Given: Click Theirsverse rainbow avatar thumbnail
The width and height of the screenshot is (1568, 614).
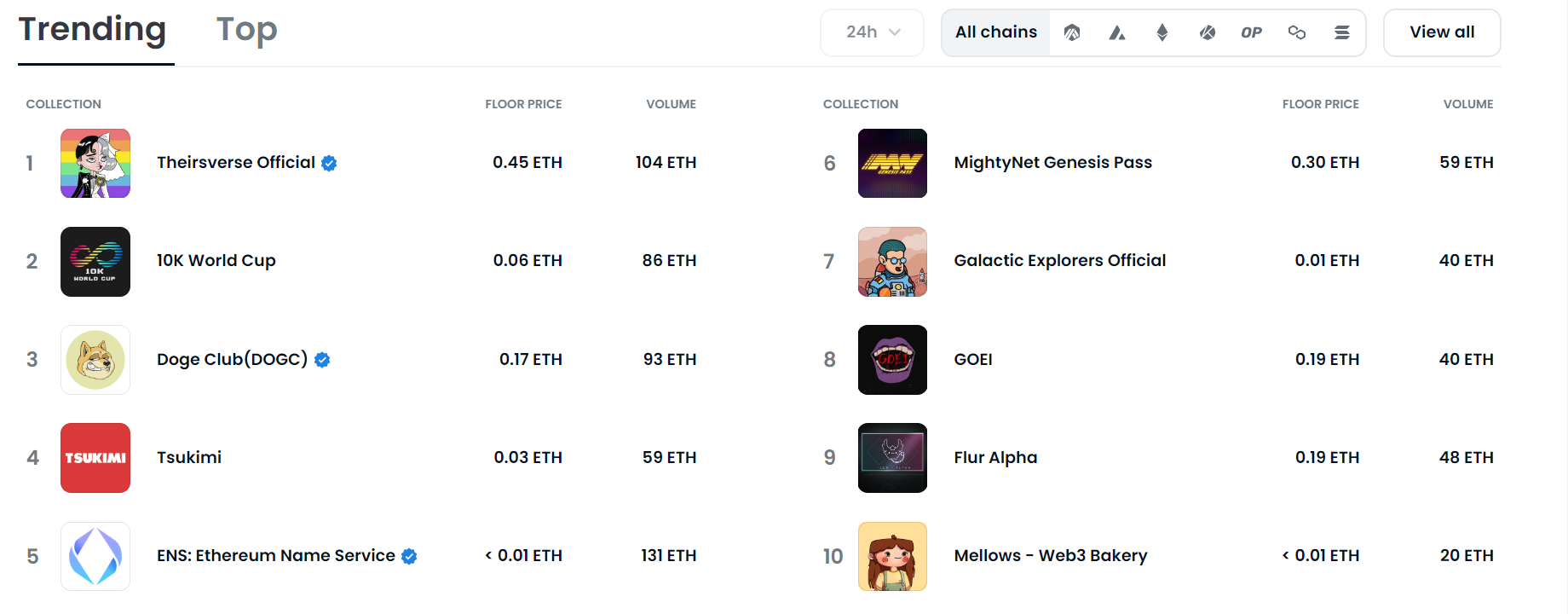Looking at the screenshot, I should point(95,164).
